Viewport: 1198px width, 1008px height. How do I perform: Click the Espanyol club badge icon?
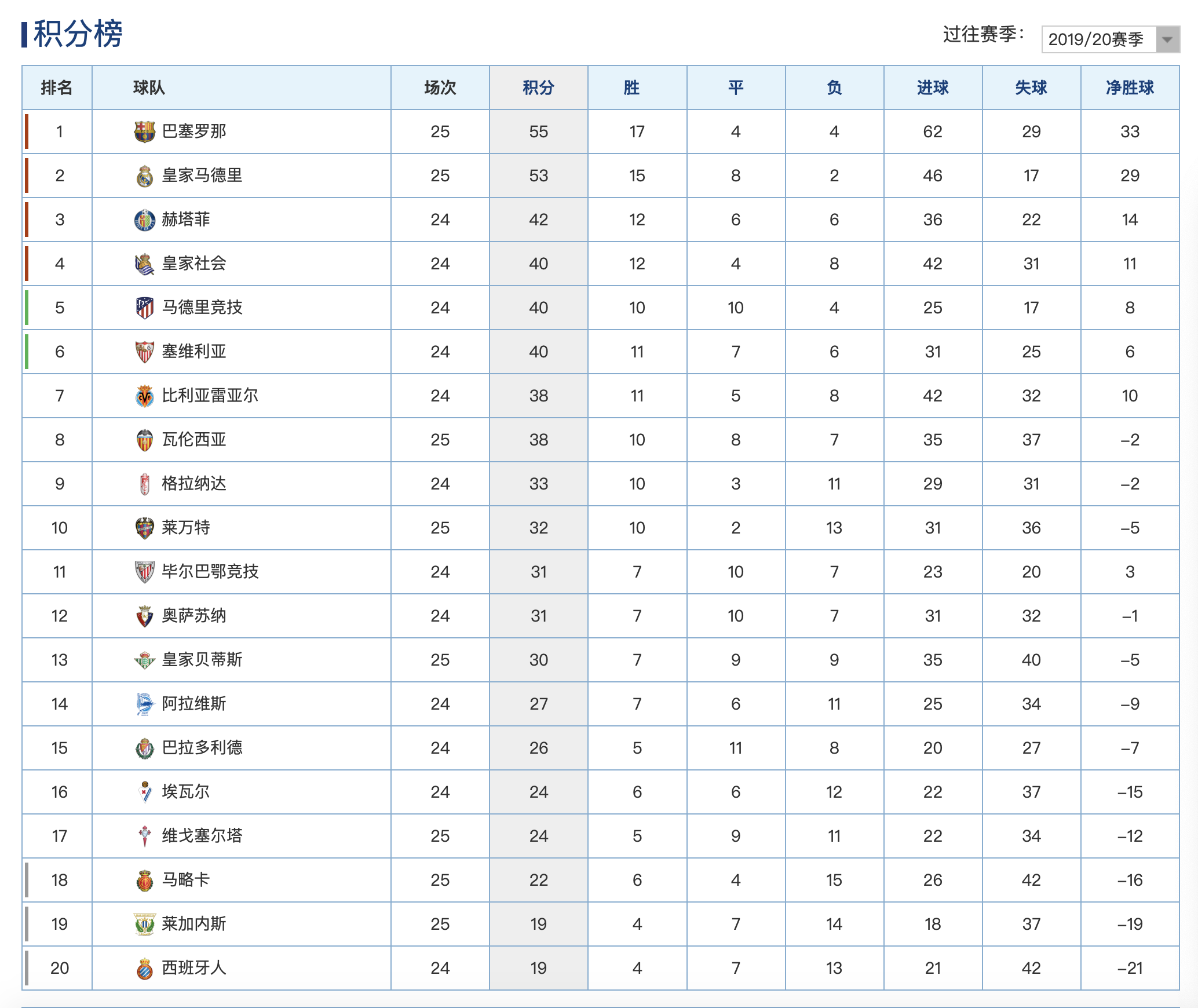[144, 968]
